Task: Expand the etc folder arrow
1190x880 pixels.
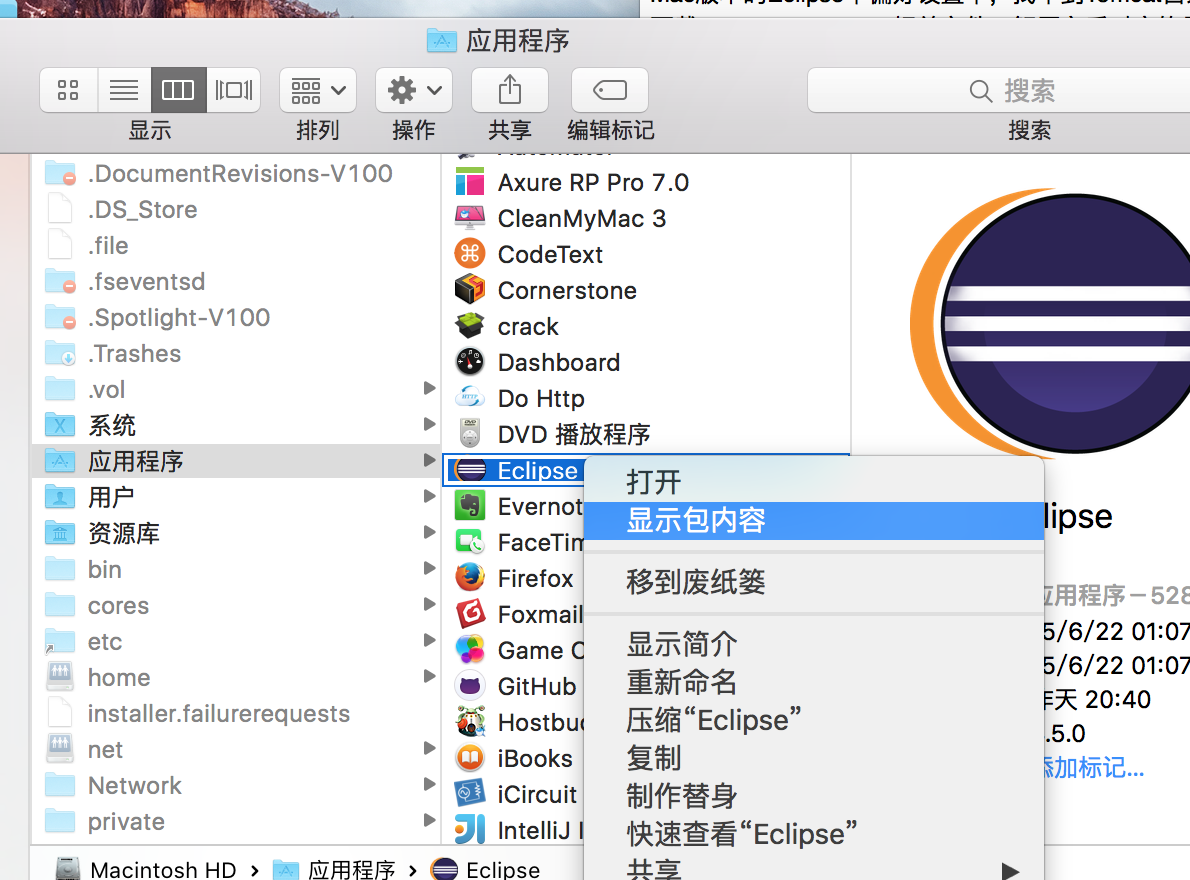Action: [429, 640]
